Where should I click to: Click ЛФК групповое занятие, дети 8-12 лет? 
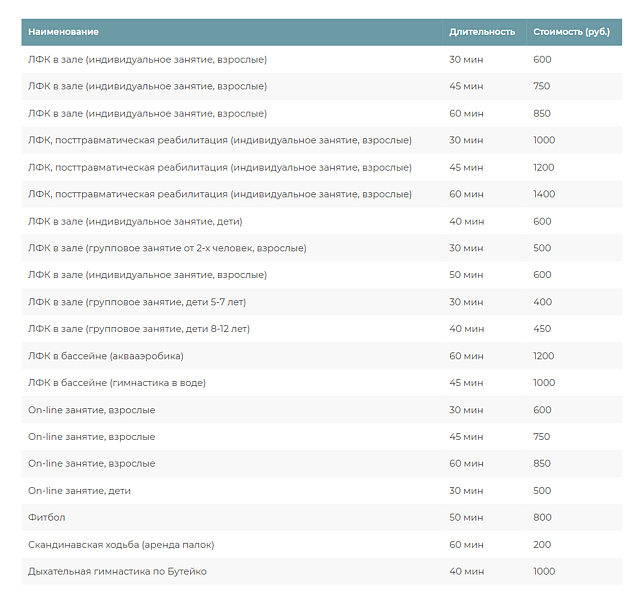(139, 329)
